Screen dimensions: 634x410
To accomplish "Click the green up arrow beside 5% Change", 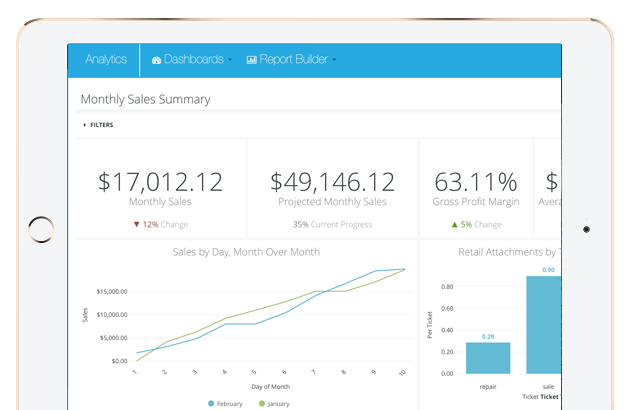I will click(454, 225).
